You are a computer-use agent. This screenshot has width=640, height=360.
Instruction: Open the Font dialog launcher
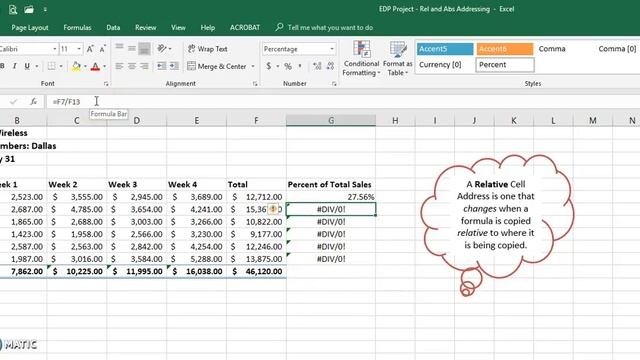106,84
